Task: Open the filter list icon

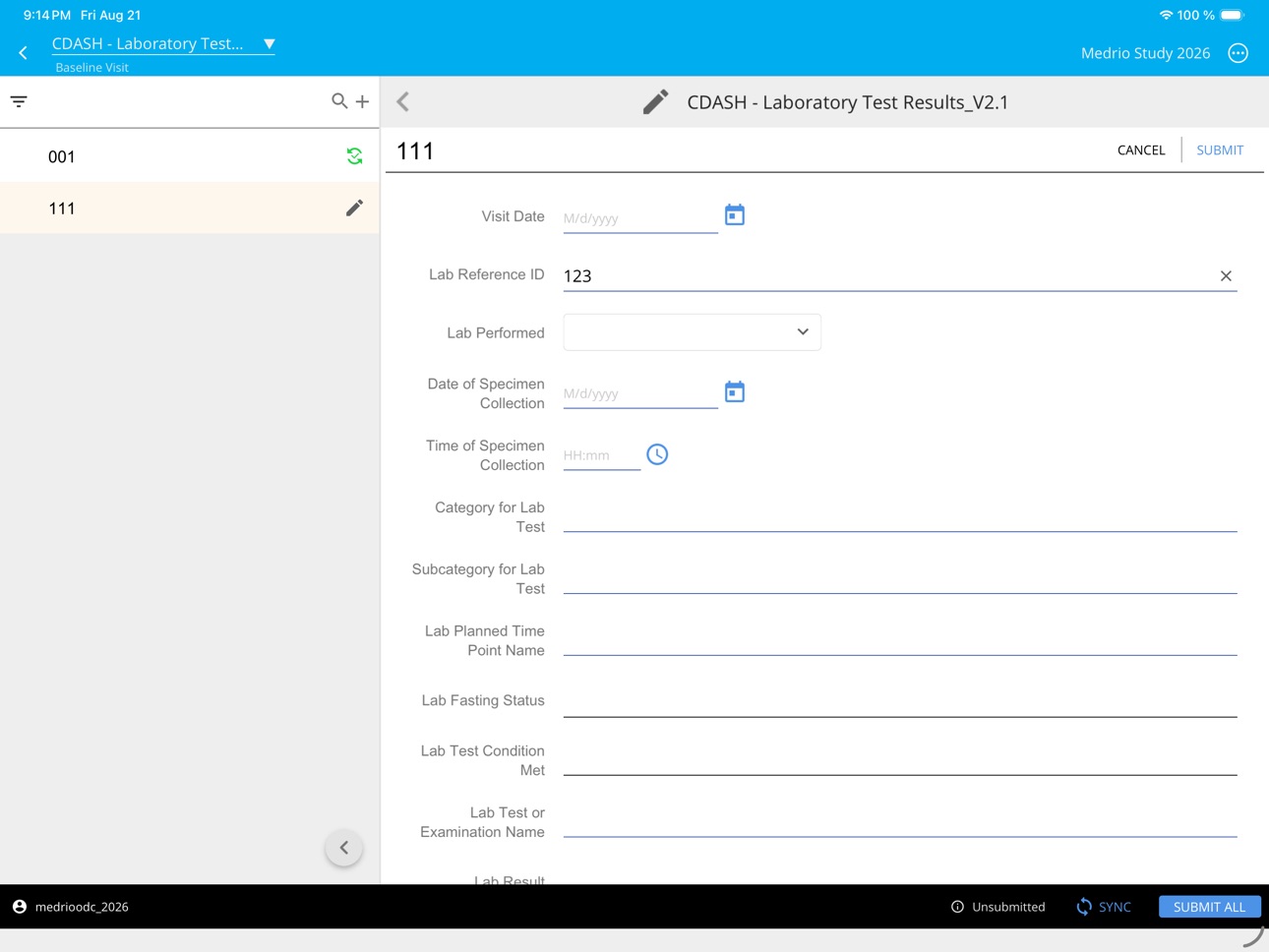Action: [19, 101]
